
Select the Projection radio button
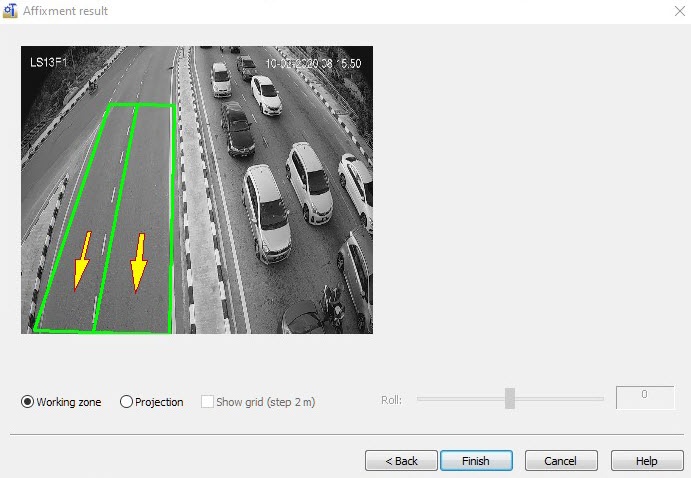pos(126,402)
